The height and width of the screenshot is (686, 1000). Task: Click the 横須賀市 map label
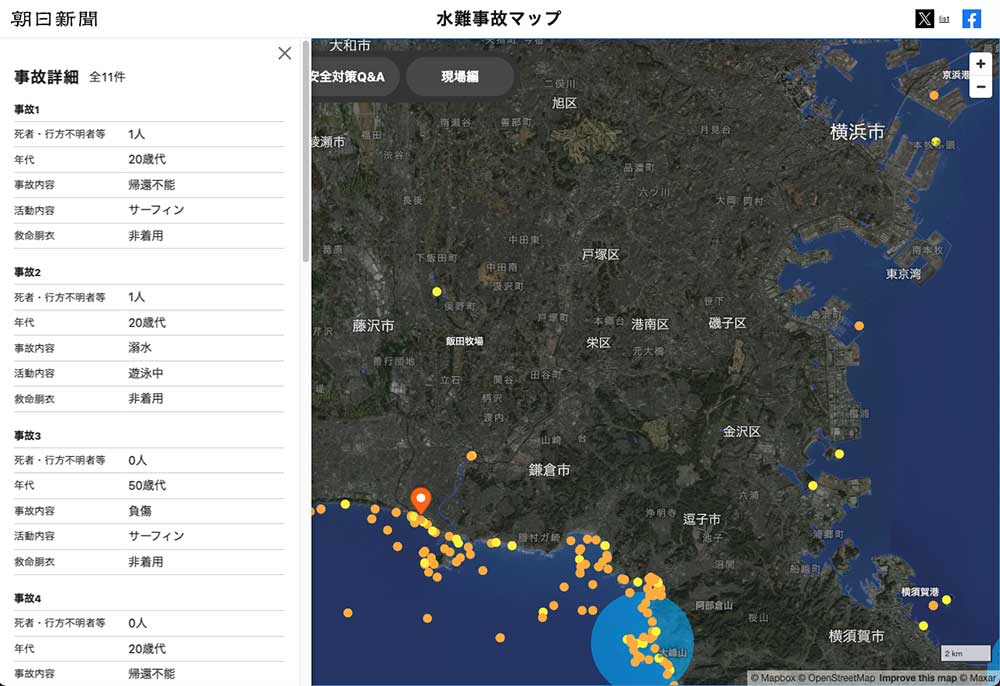pyautogui.click(x=856, y=636)
